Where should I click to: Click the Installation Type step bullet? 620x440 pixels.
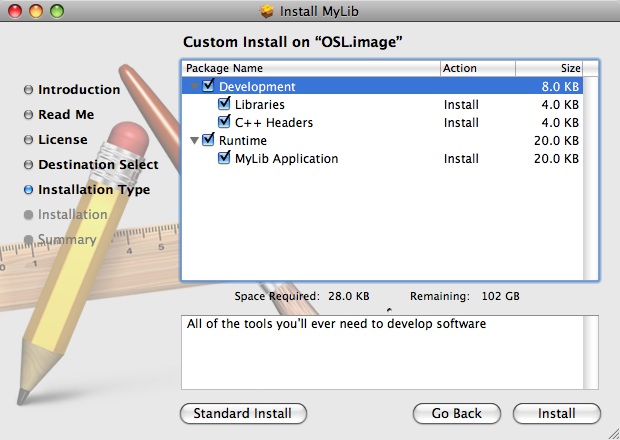(28, 190)
